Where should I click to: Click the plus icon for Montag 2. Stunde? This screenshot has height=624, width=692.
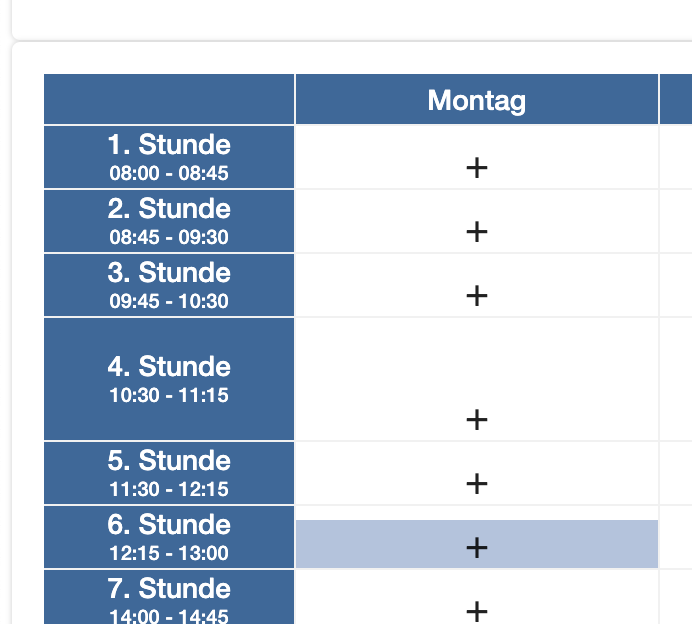(477, 232)
